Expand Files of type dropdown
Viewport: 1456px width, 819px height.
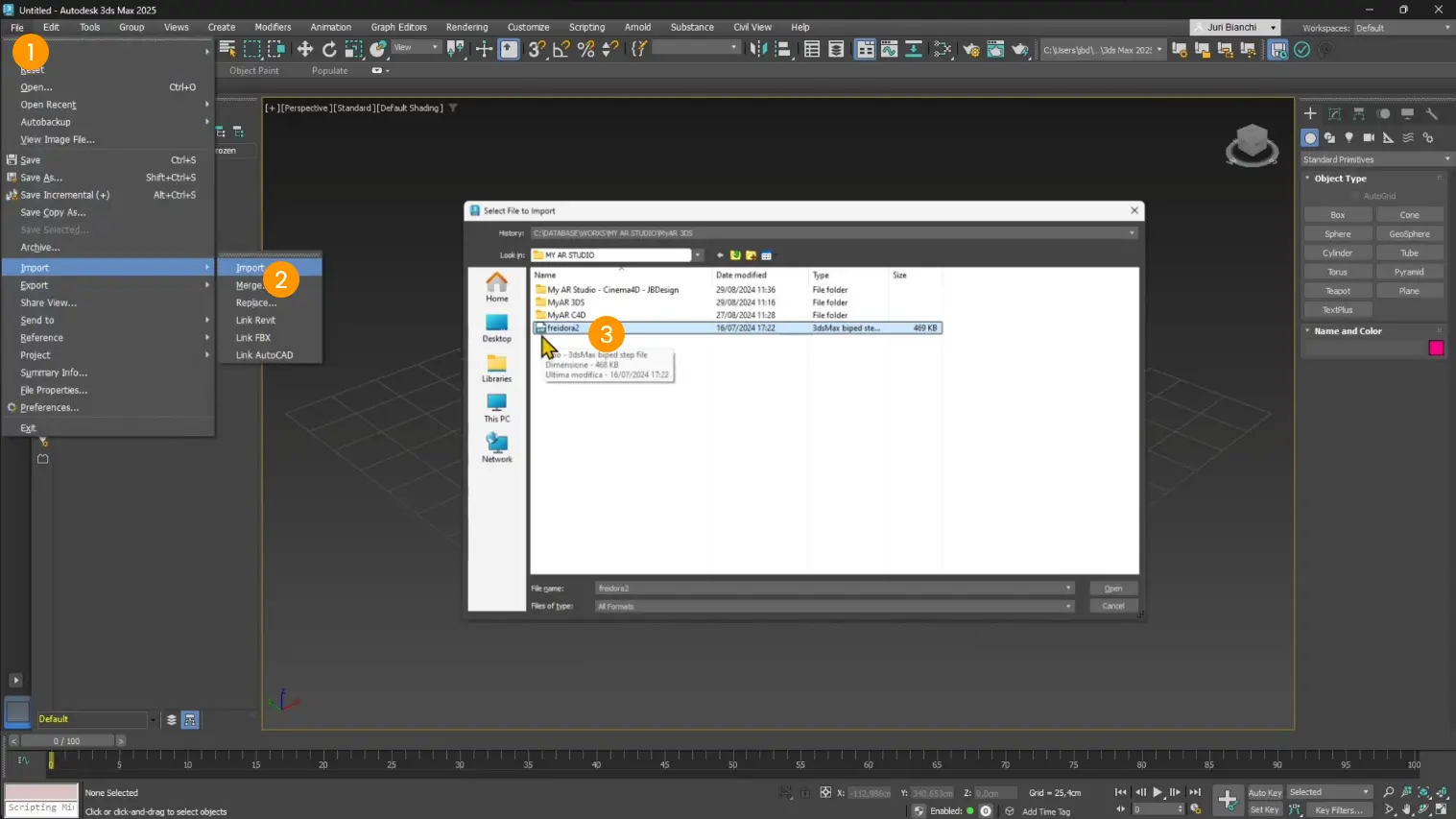[1068, 606]
